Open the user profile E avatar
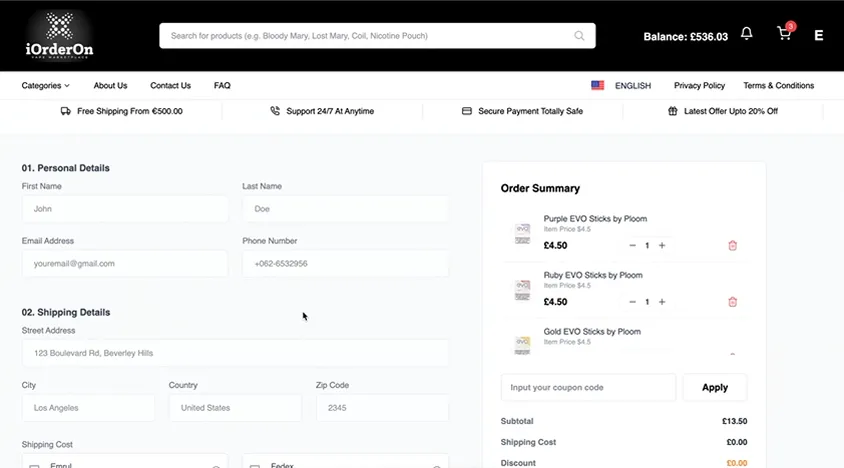This screenshot has height=468, width=844. pos(819,36)
